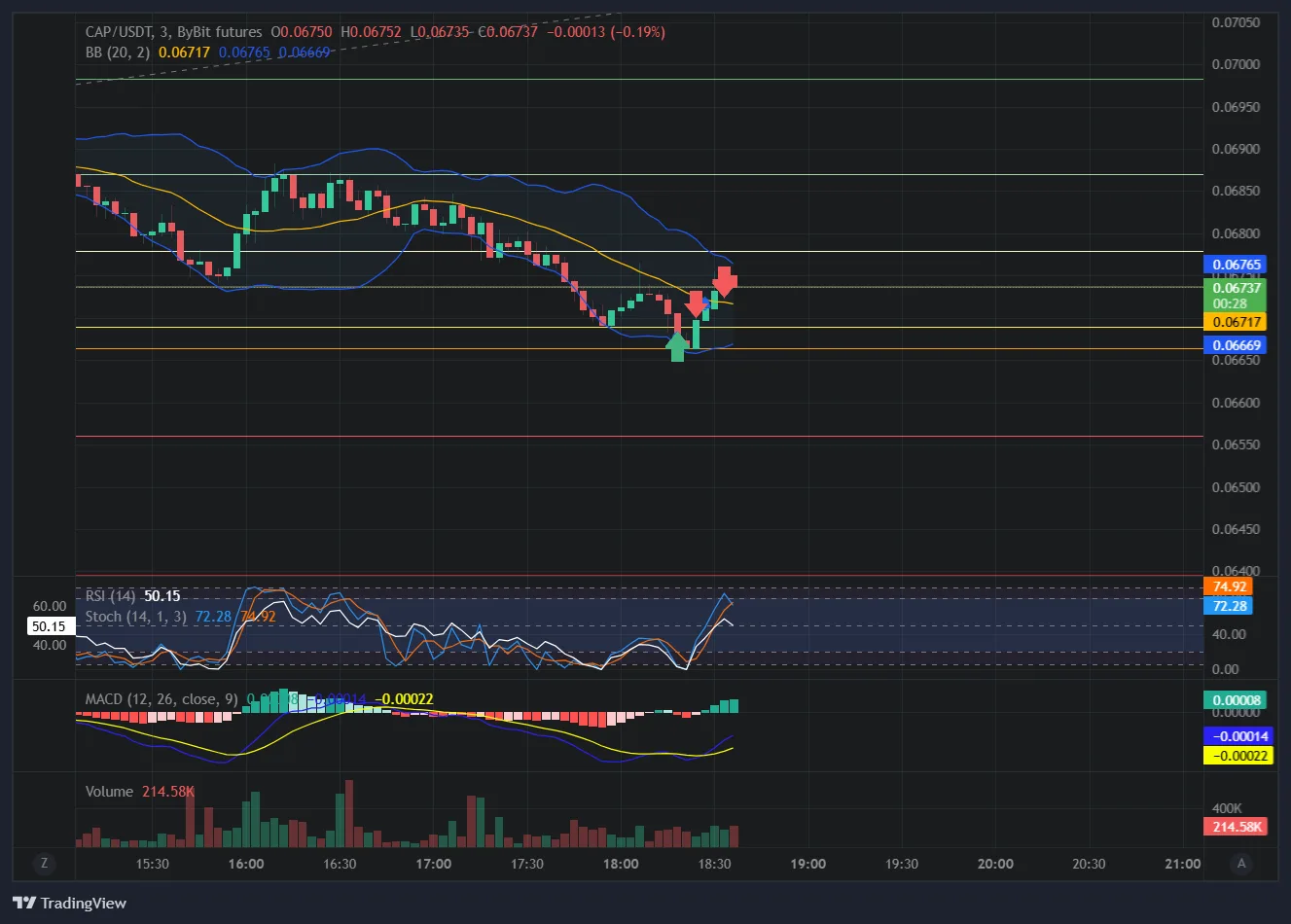Click the -0.00013 (-0.19%) change value in legend
The height and width of the screenshot is (924, 1291).
[x=605, y=32]
